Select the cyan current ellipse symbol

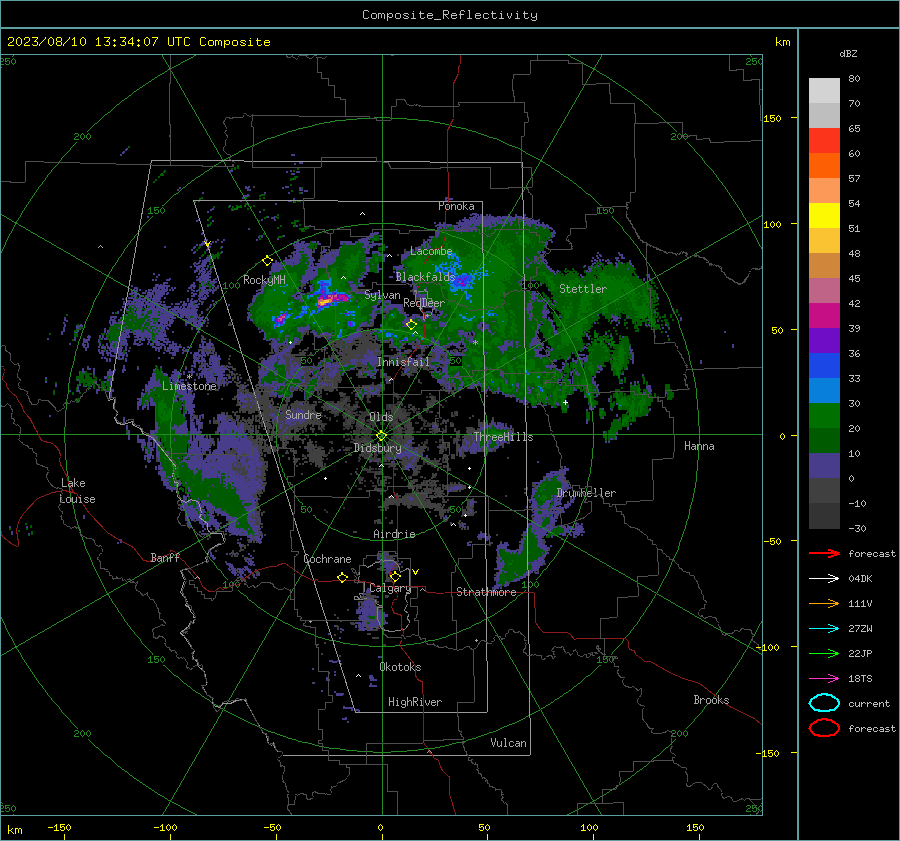[824, 703]
